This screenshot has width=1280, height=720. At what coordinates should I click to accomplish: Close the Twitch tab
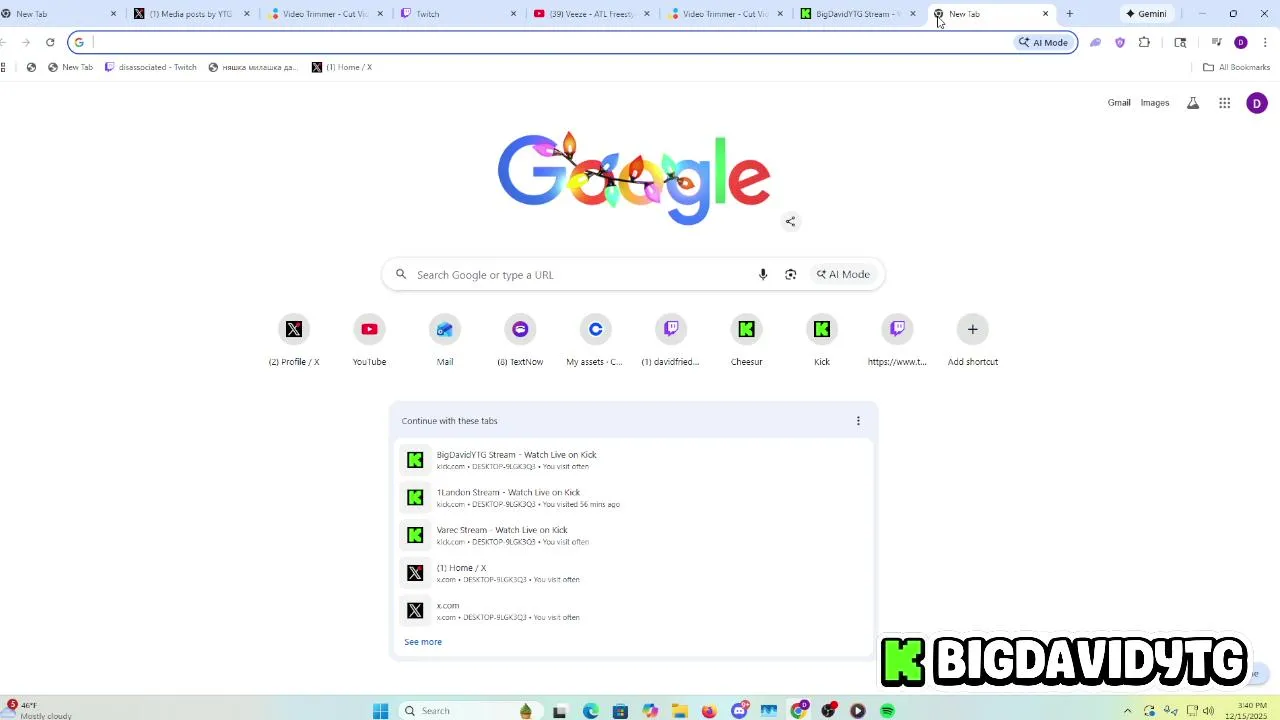tap(514, 14)
